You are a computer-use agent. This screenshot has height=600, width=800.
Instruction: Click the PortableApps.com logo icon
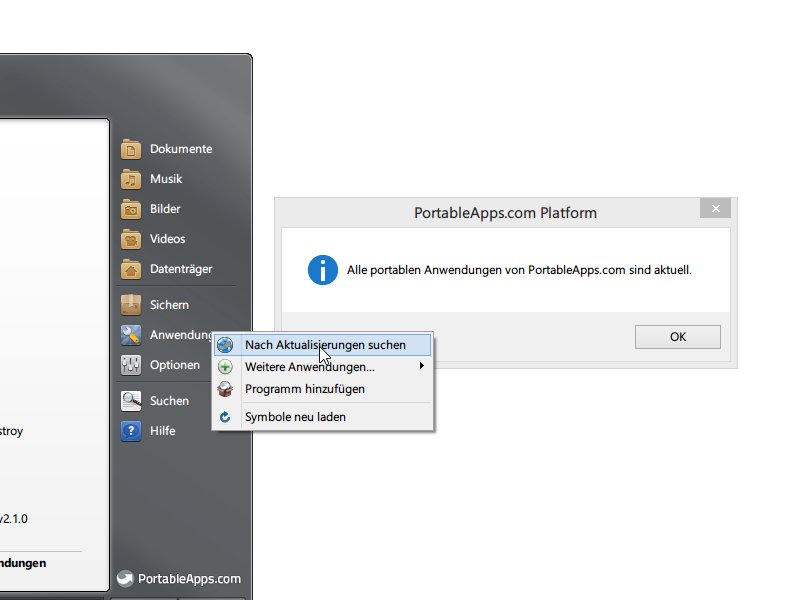point(125,579)
